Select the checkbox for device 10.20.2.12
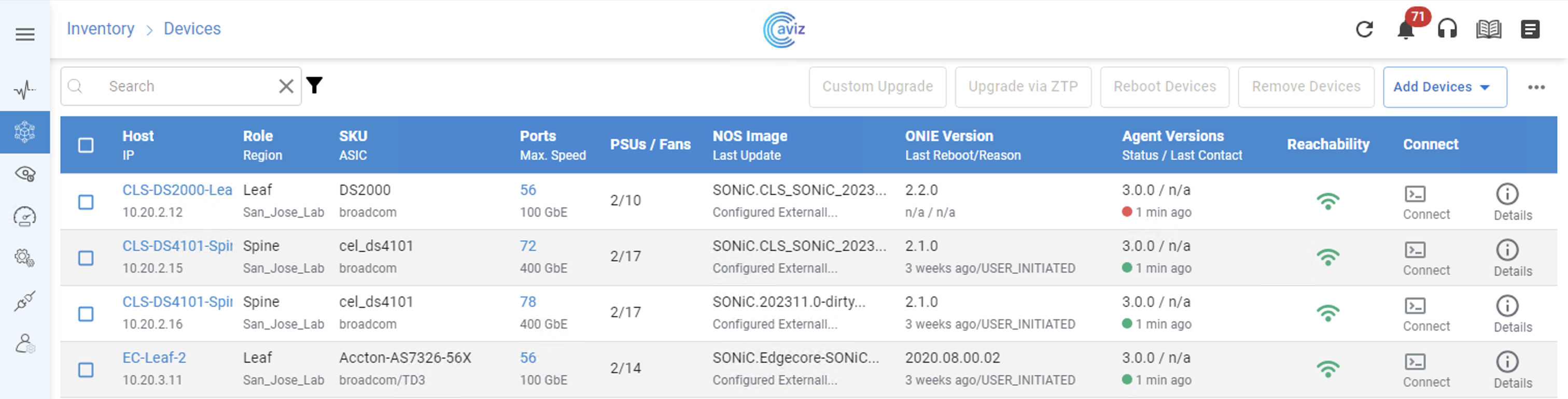The image size is (1568, 399). [86, 202]
